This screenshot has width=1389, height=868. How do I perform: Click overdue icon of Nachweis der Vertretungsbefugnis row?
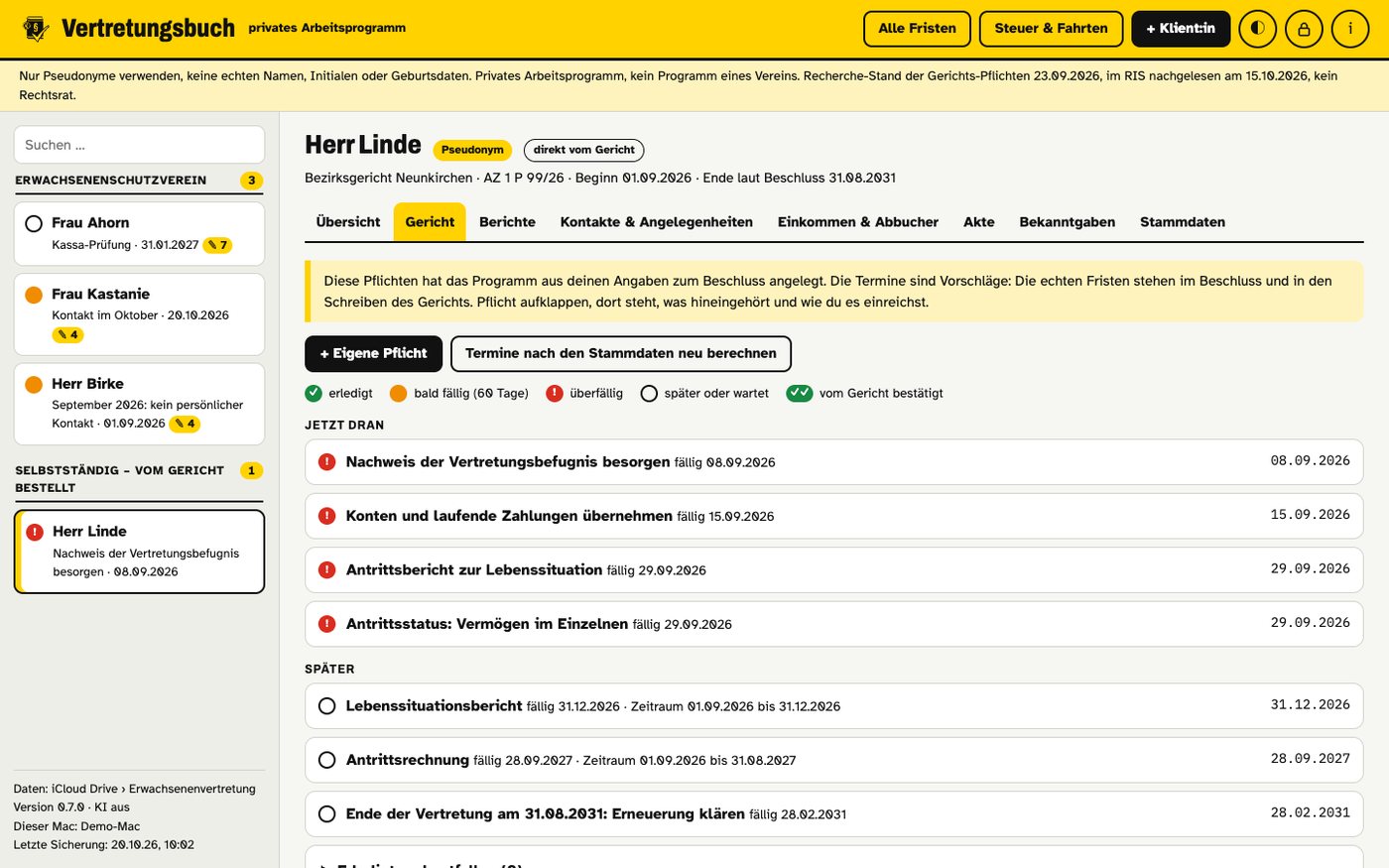(x=326, y=461)
